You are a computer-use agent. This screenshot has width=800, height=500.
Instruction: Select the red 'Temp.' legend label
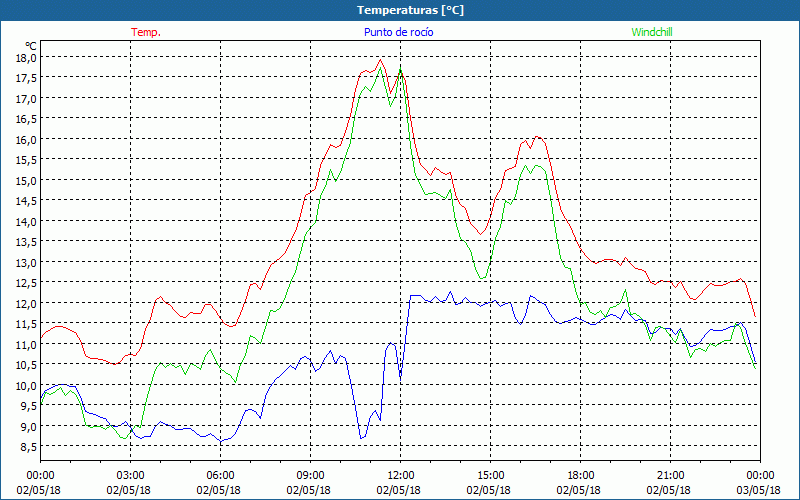click(x=146, y=32)
